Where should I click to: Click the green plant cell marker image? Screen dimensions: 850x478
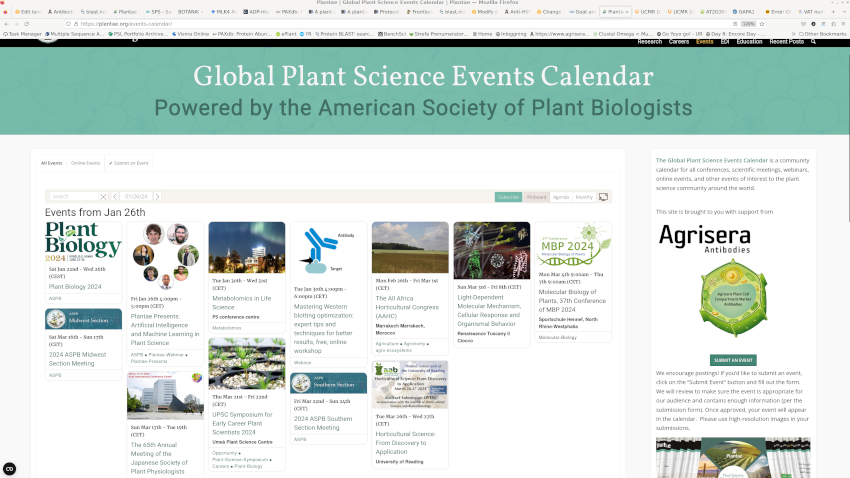733,298
